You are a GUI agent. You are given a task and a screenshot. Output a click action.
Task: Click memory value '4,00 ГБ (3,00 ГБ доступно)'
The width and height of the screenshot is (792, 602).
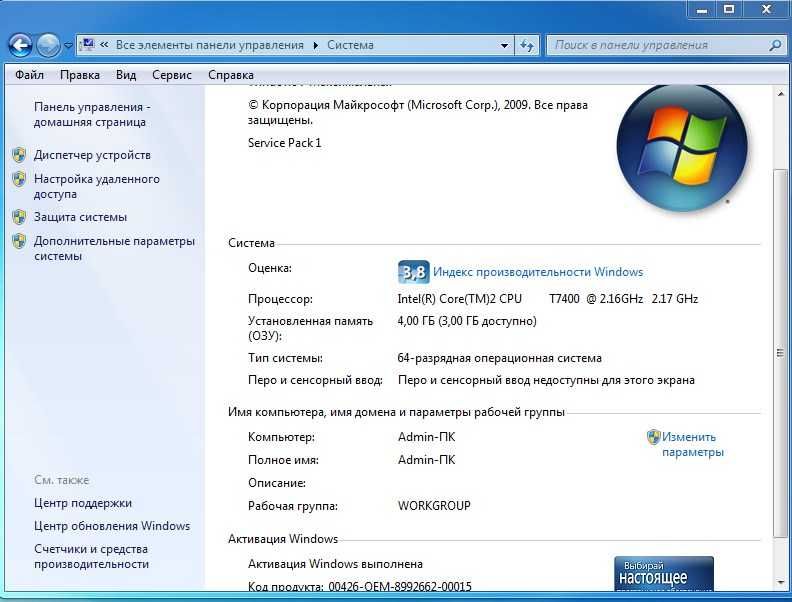pos(467,321)
